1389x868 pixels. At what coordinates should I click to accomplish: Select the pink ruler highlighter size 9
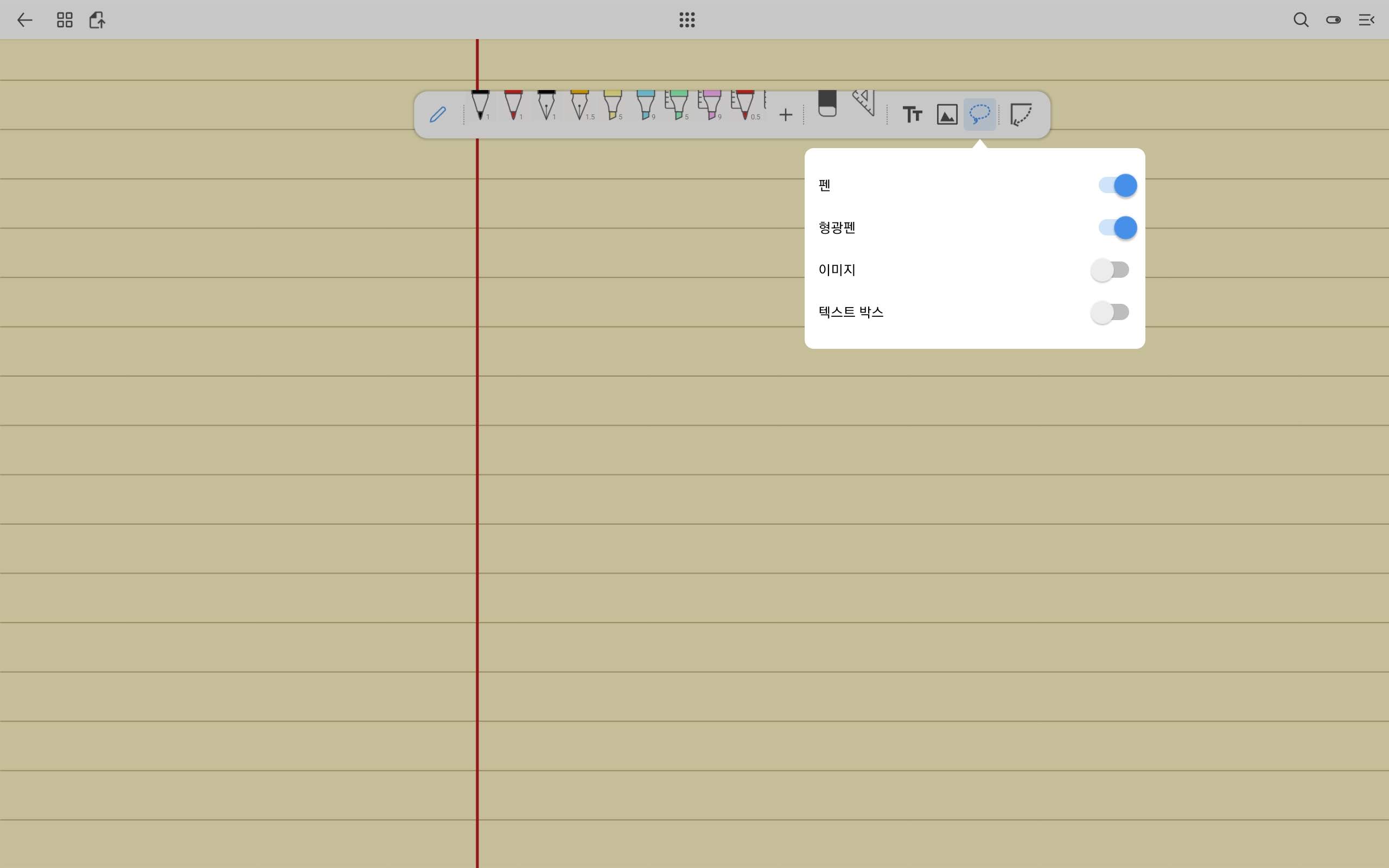[x=711, y=105]
